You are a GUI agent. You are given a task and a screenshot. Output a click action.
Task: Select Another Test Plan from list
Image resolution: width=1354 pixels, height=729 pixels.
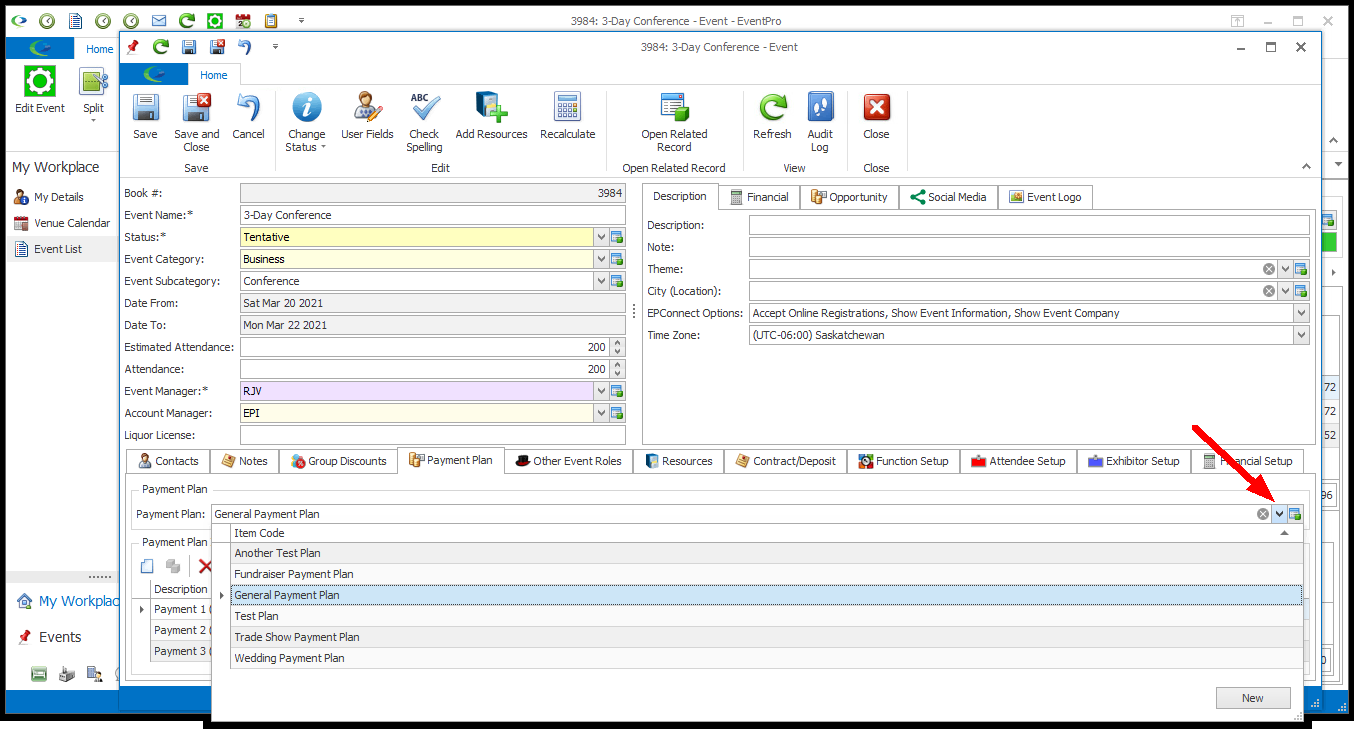(767, 553)
